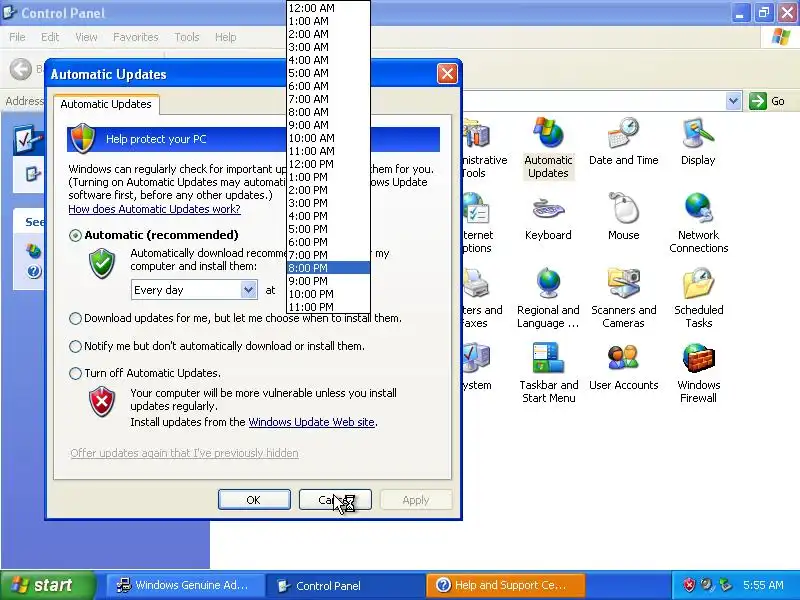Choose 5:00 PM from the time list

[329, 229]
